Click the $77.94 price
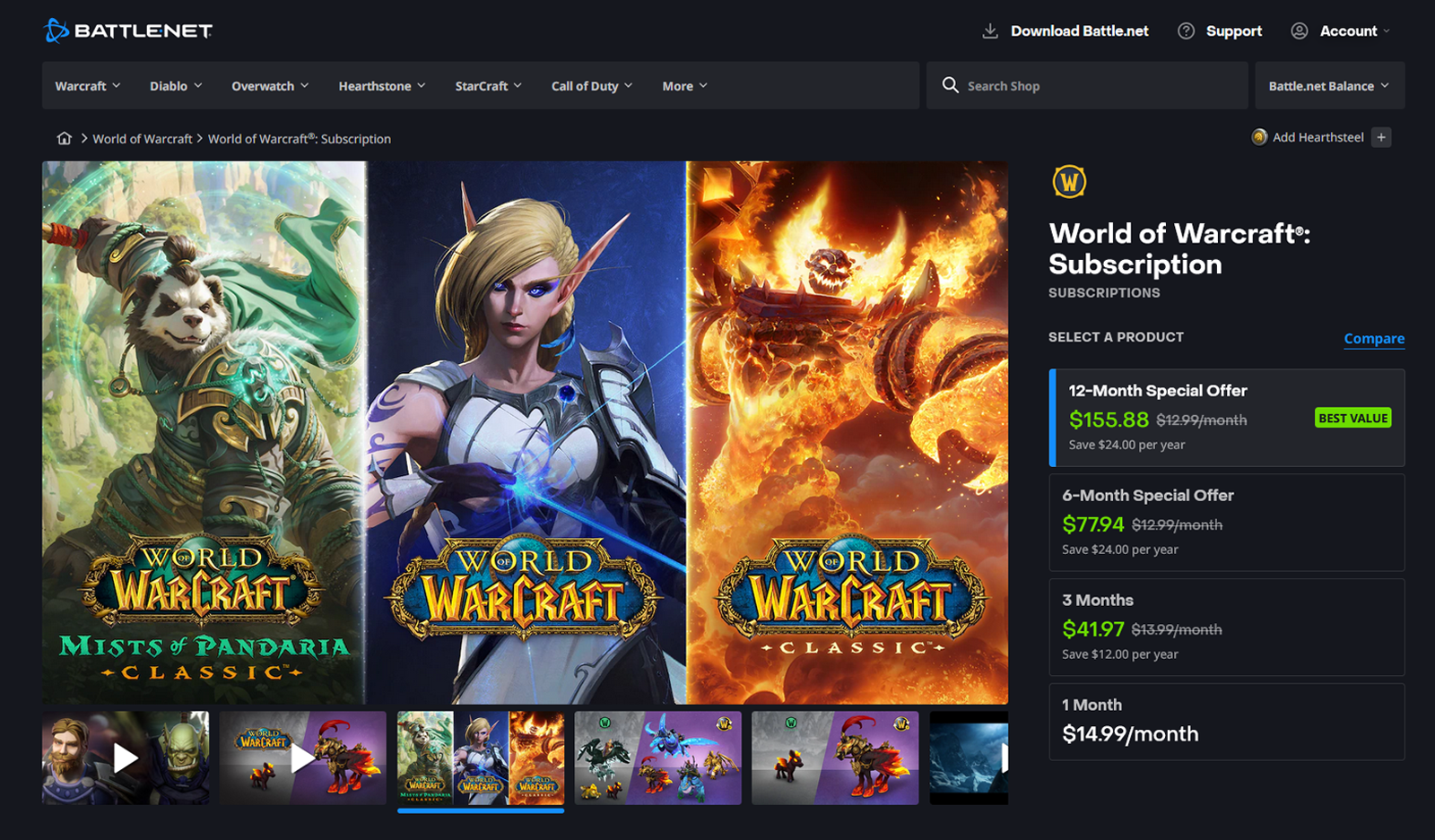 coord(1093,524)
